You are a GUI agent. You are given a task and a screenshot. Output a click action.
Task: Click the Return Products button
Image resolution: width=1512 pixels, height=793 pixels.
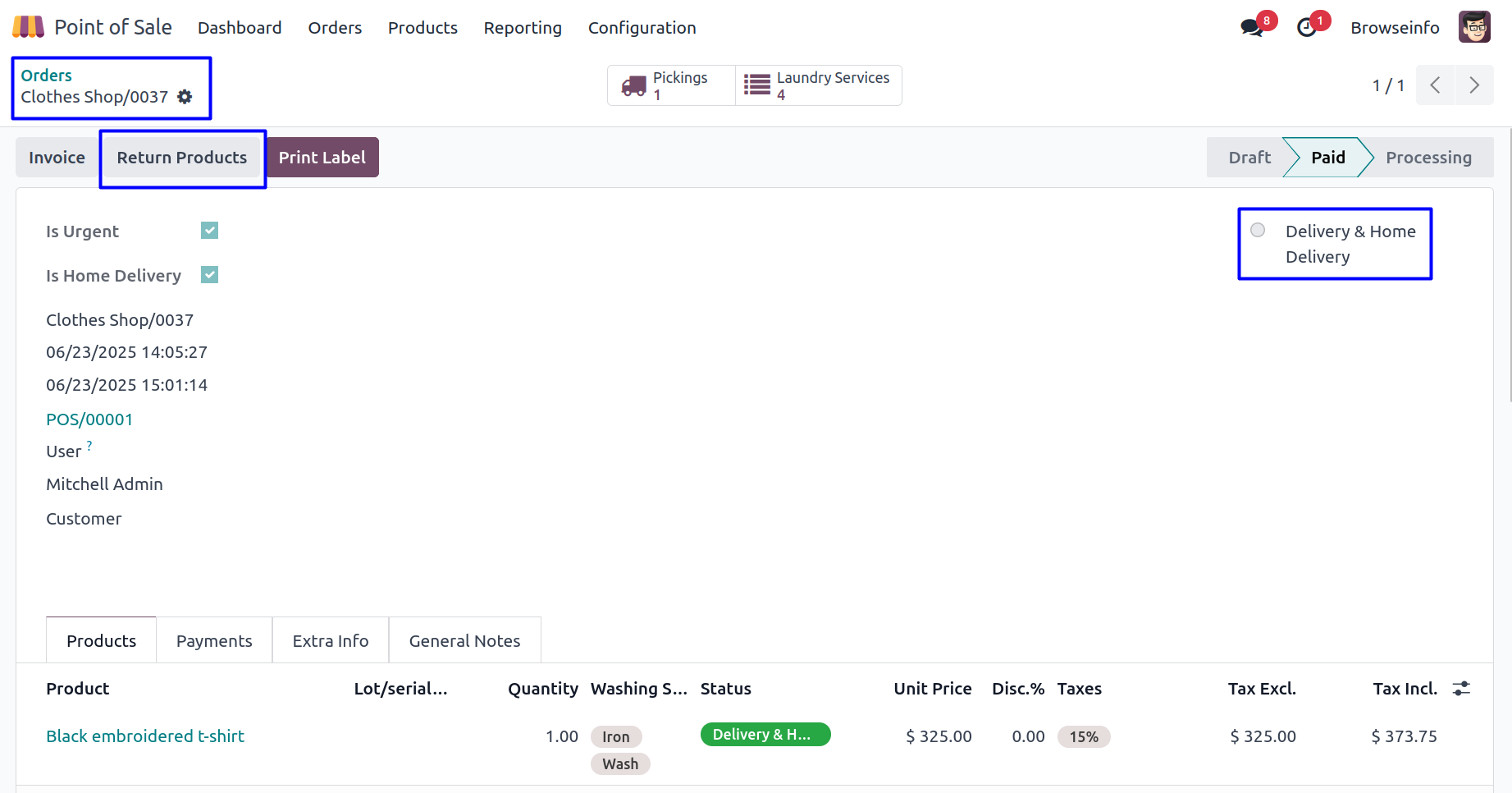tap(181, 158)
